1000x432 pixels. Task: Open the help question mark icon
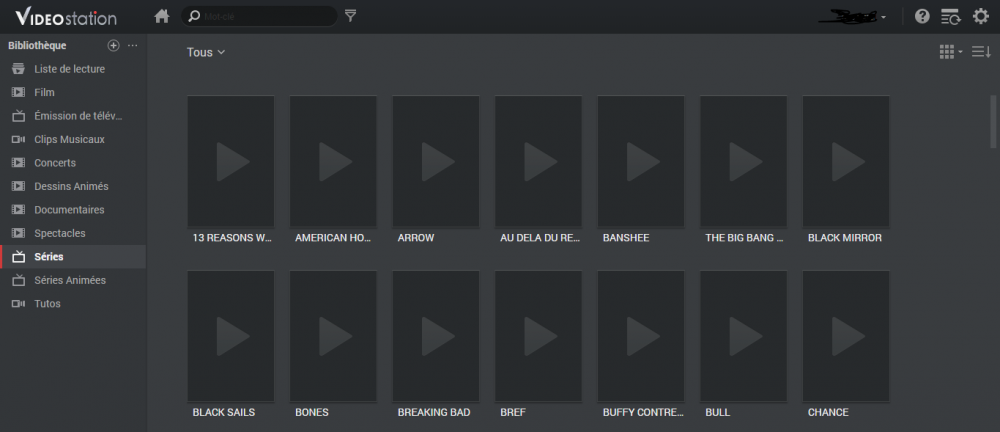(922, 17)
